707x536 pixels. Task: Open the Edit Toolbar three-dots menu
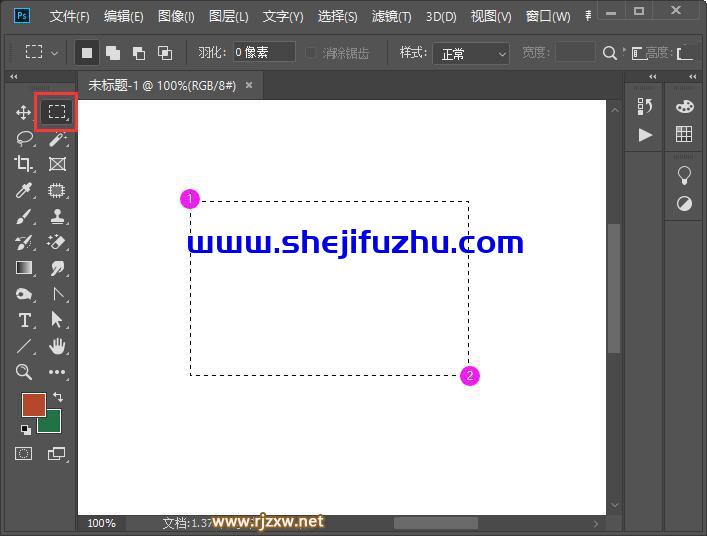[x=57, y=372]
